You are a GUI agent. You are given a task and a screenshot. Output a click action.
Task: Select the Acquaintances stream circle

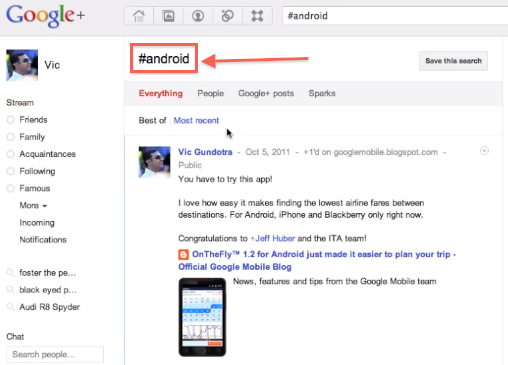click(x=11, y=154)
